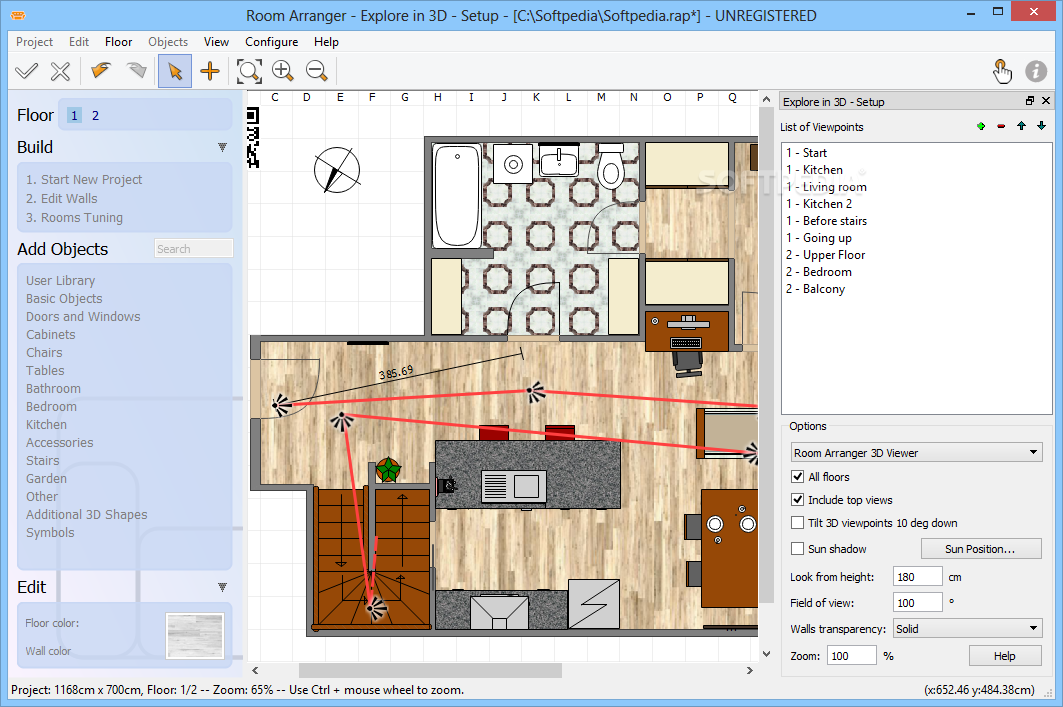Viewport: 1063px width, 707px height.
Task: Click the info icon in toolbar
Action: click(x=1035, y=71)
